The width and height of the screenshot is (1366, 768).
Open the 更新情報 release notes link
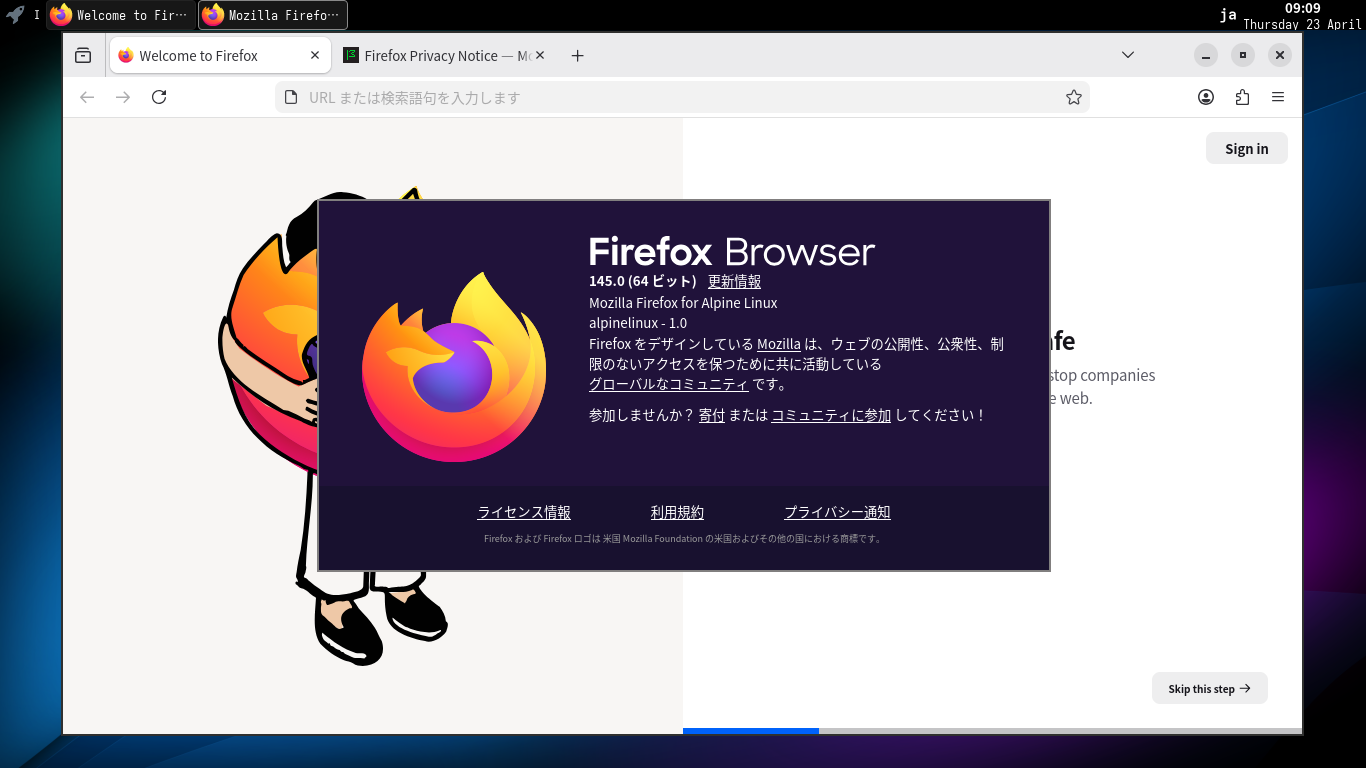[734, 281]
